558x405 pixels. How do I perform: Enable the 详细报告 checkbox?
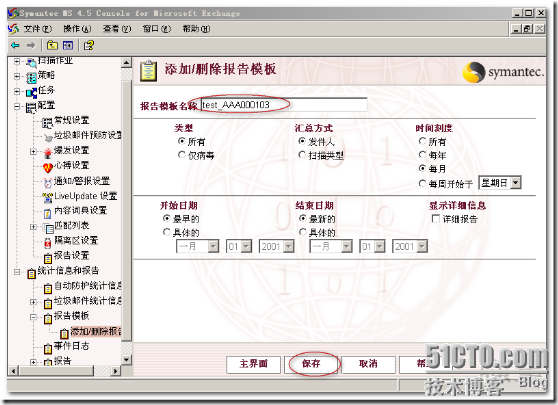[x=435, y=218]
